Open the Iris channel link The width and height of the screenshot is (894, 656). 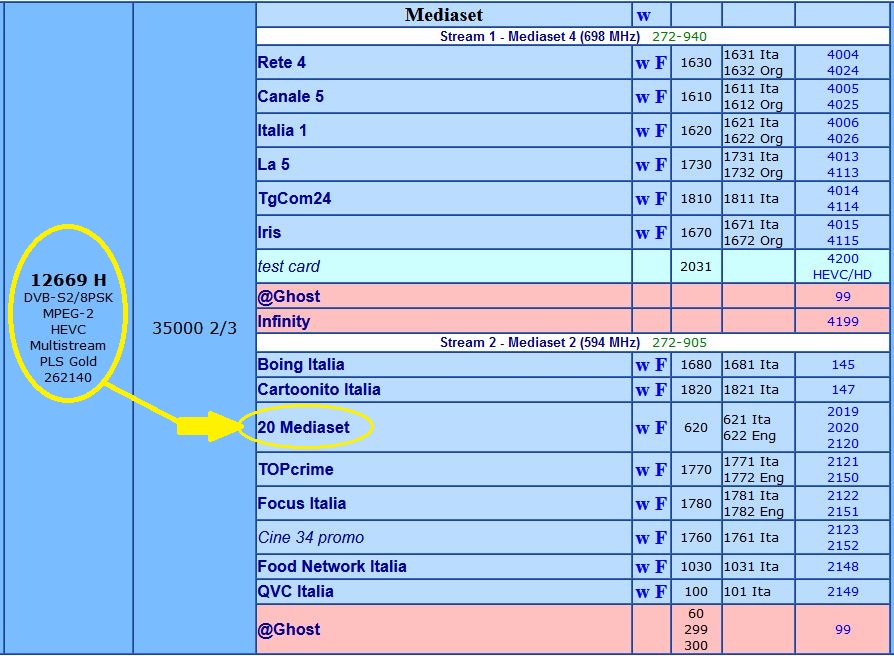coord(270,233)
